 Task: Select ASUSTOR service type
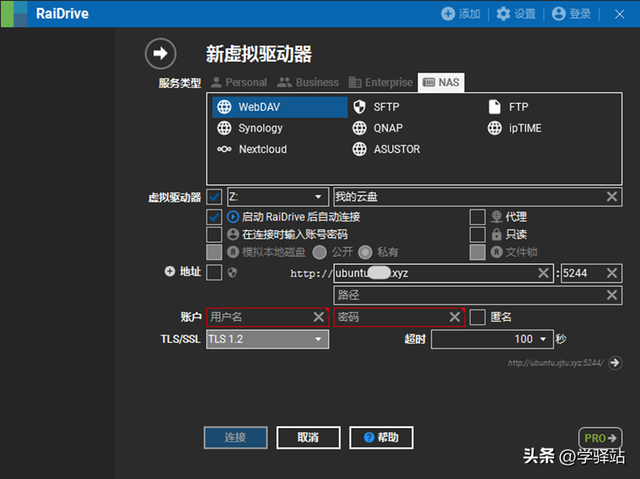pos(386,149)
